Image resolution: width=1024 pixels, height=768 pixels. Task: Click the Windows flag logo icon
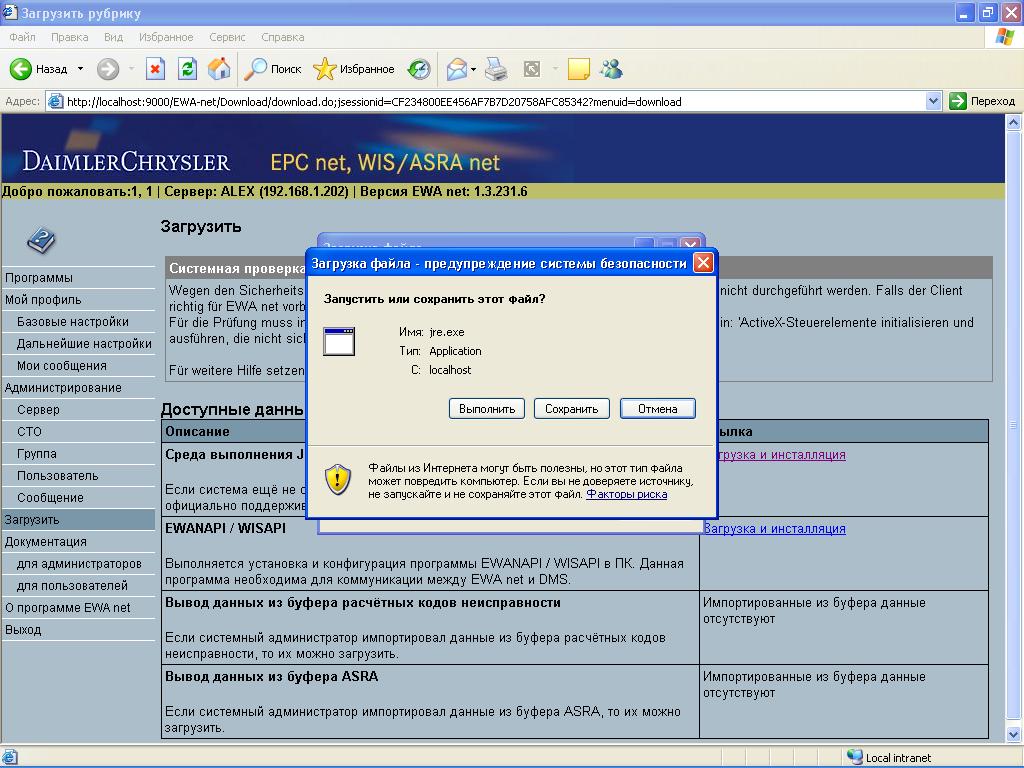click(1004, 37)
